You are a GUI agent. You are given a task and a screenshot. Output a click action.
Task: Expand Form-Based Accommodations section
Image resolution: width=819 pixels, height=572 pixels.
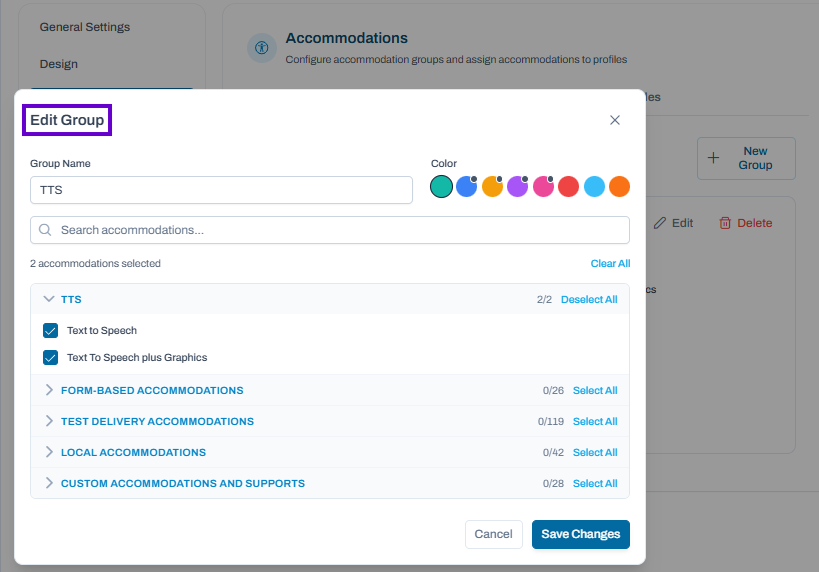click(49, 390)
